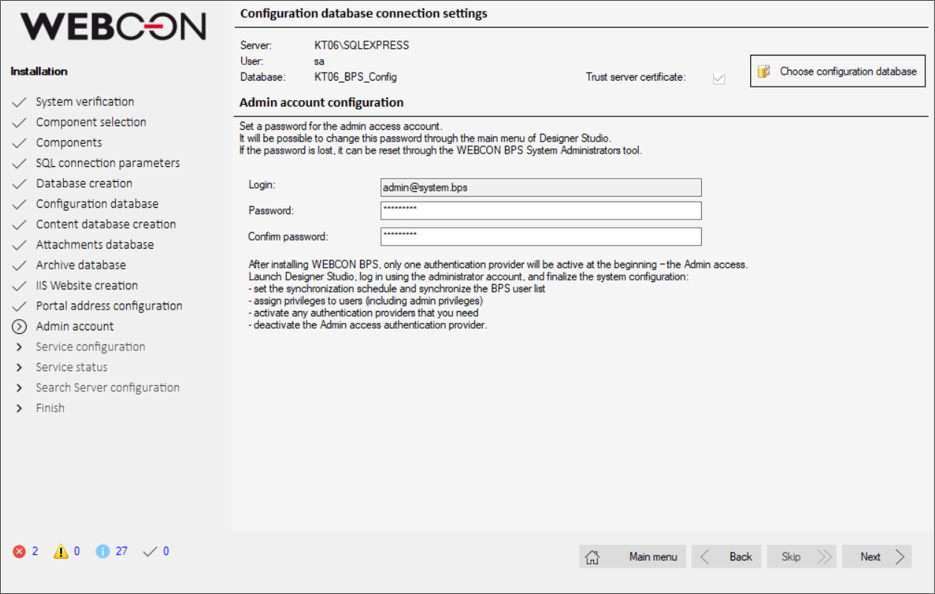Click the WEBCON logo
The width and height of the screenshot is (935, 594).
pos(113,27)
